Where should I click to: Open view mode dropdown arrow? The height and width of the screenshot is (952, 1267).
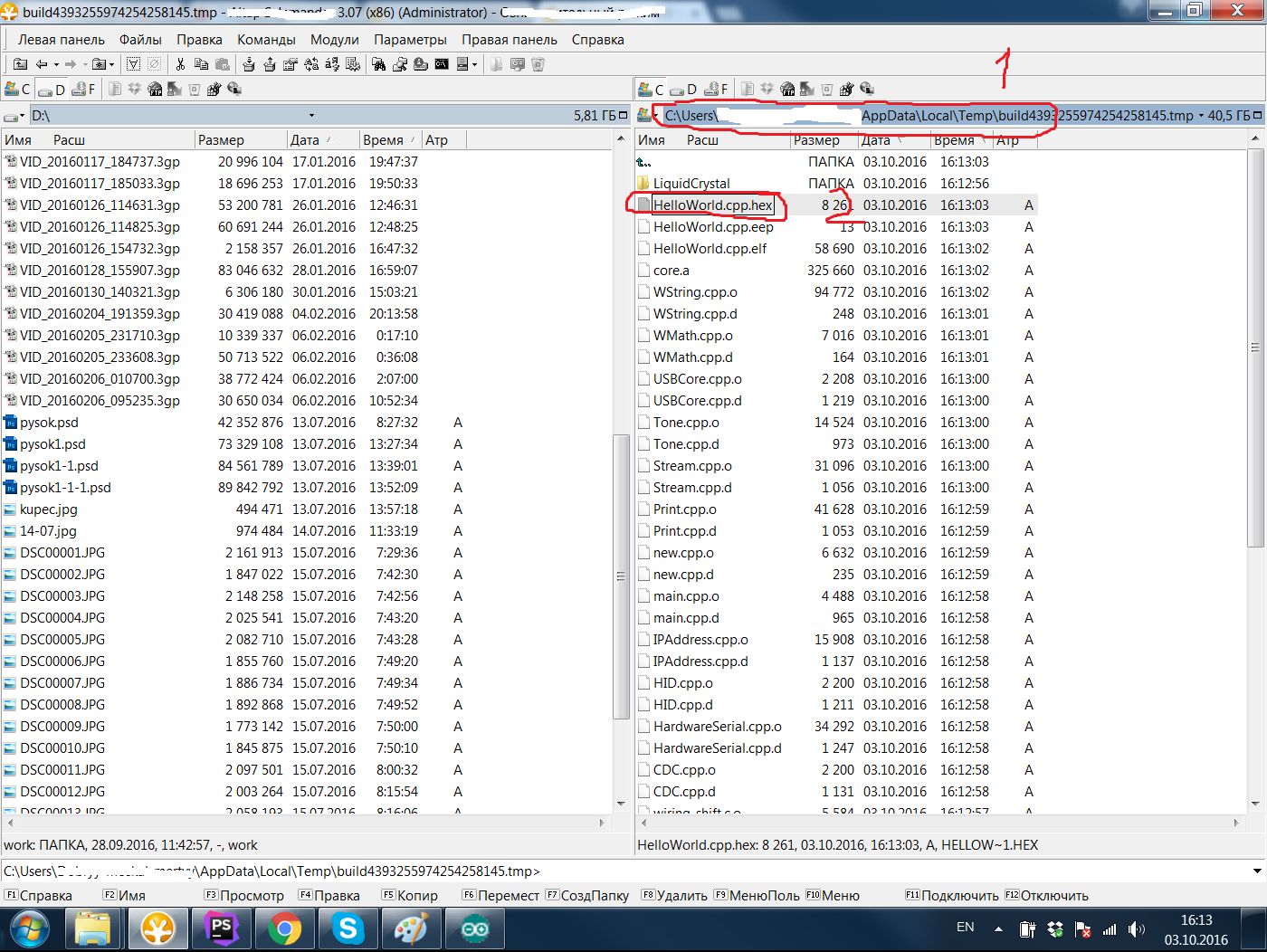(x=474, y=64)
